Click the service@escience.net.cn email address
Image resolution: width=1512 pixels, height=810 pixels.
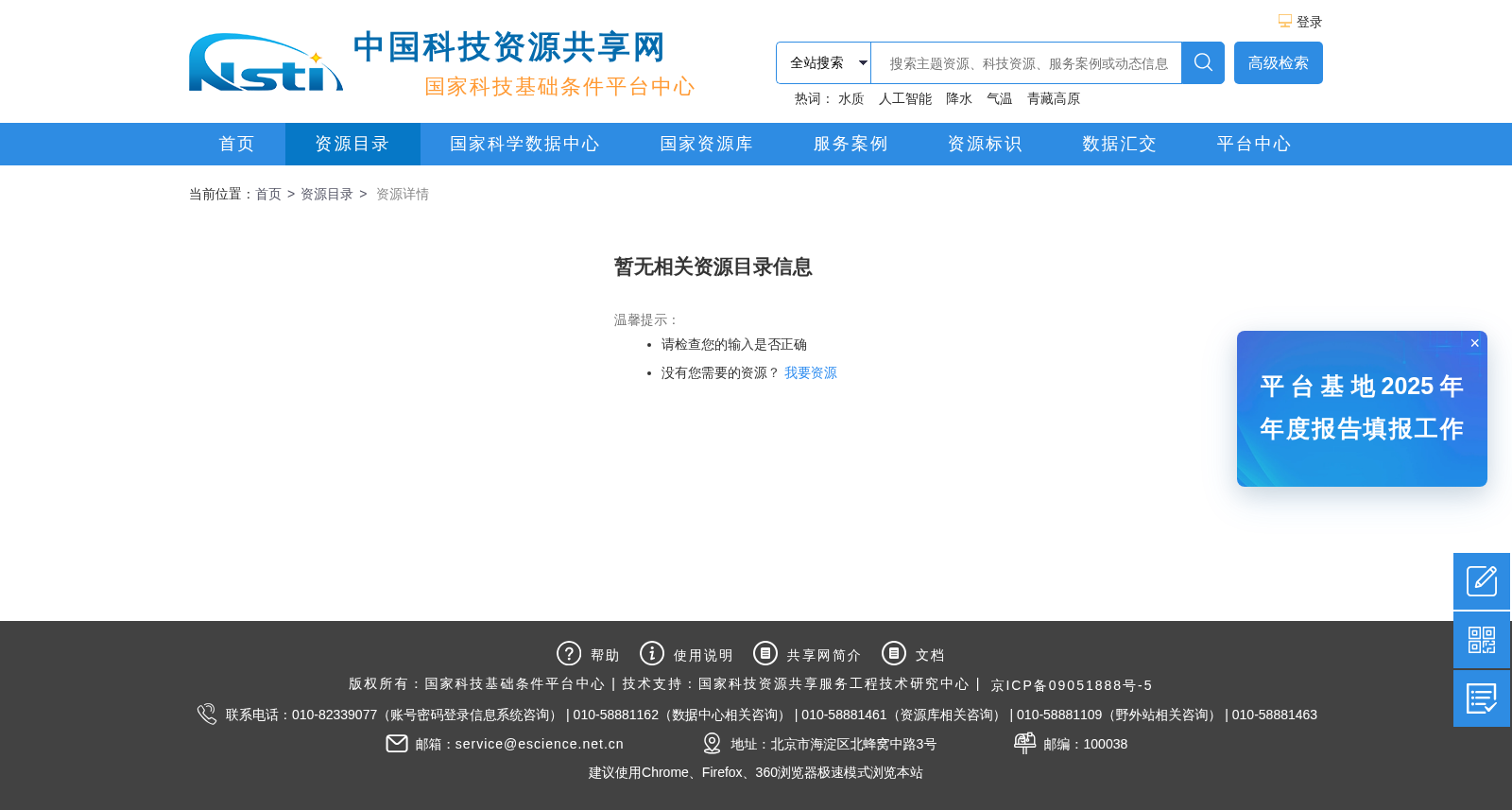pos(540,744)
